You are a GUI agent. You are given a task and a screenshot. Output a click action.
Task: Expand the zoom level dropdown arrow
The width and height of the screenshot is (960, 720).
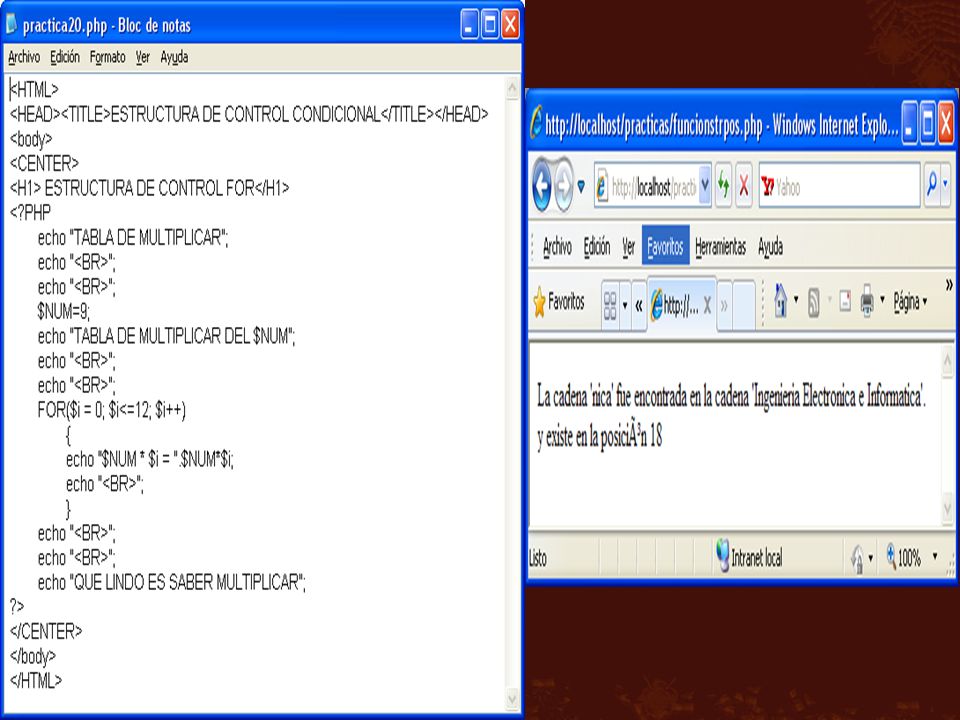click(935, 556)
